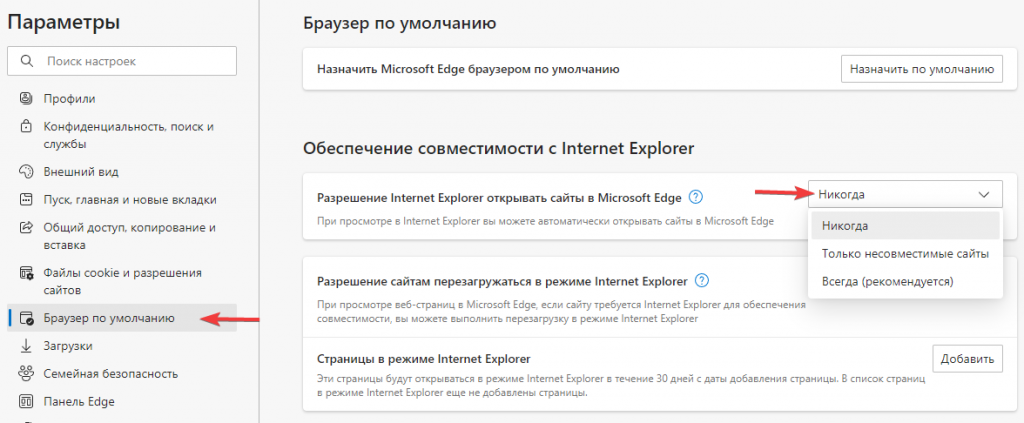This screenshot has height=423, width=1024.
Task: Click the Файлы cookie icon
Action: coord(26,273)
